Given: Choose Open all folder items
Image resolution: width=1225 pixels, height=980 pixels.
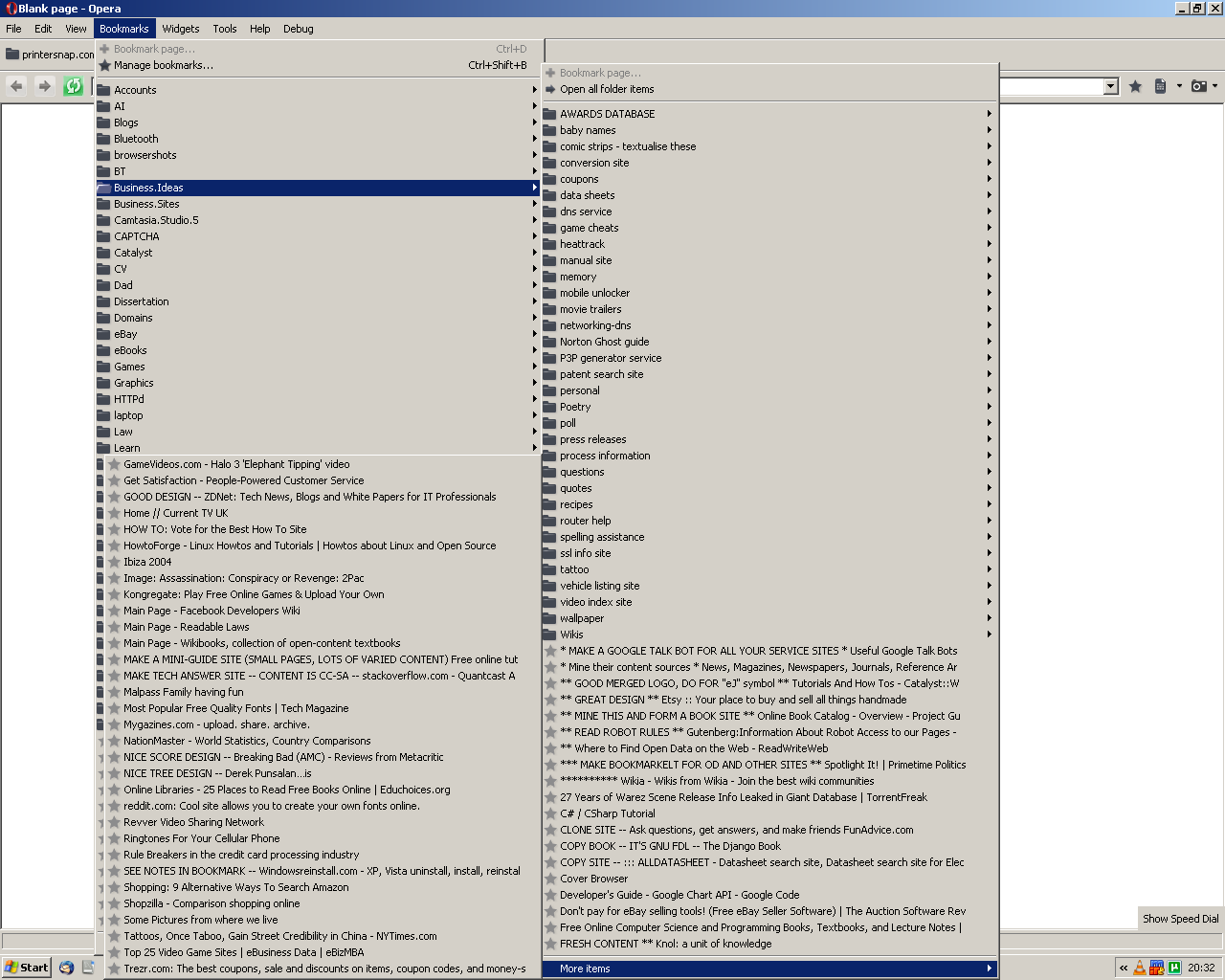Looking at the screenshot, I should 607,89.
